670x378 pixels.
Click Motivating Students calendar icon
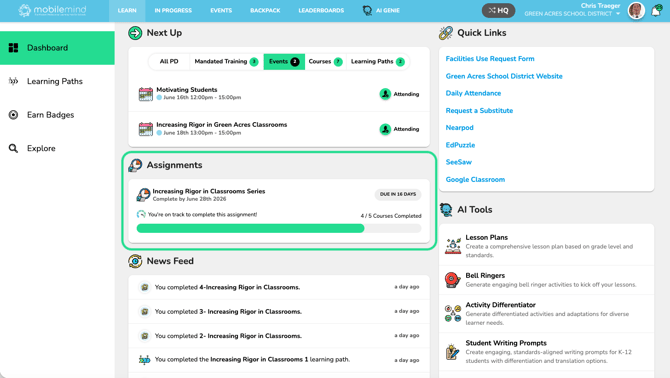tap(146, 94)
